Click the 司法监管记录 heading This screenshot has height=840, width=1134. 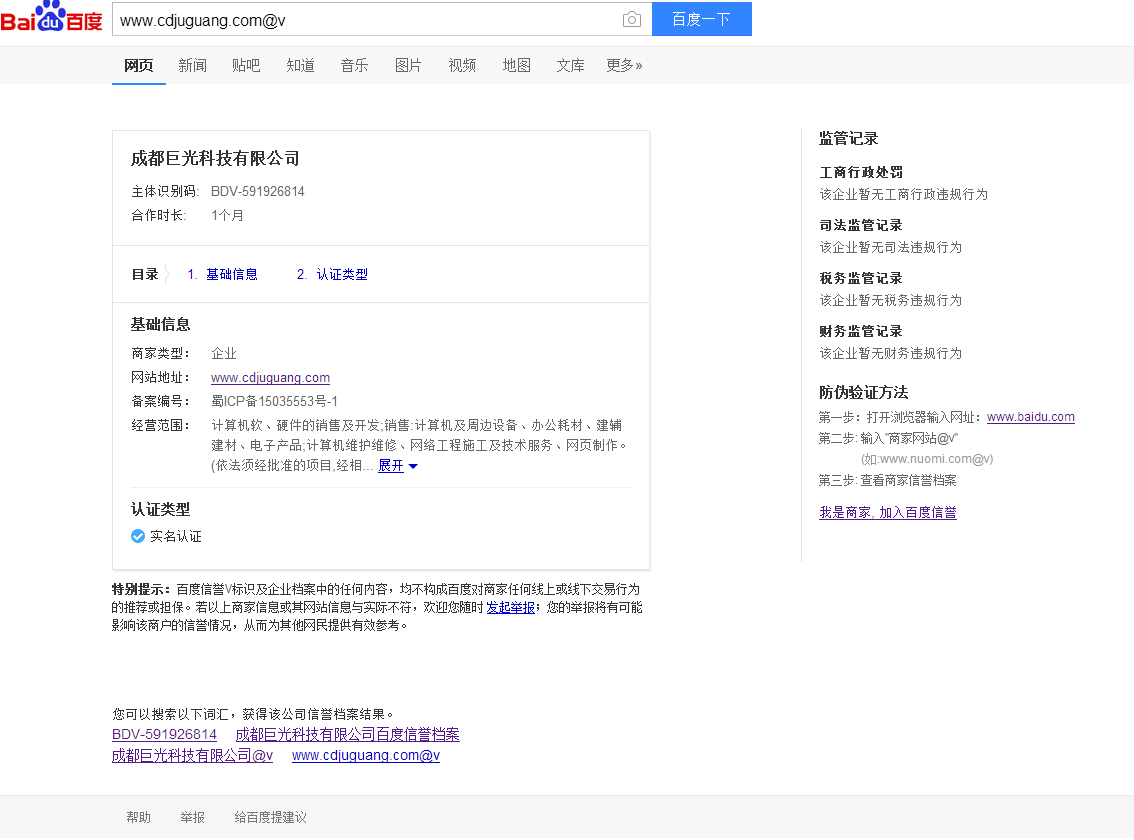click(x=861, y=225)
